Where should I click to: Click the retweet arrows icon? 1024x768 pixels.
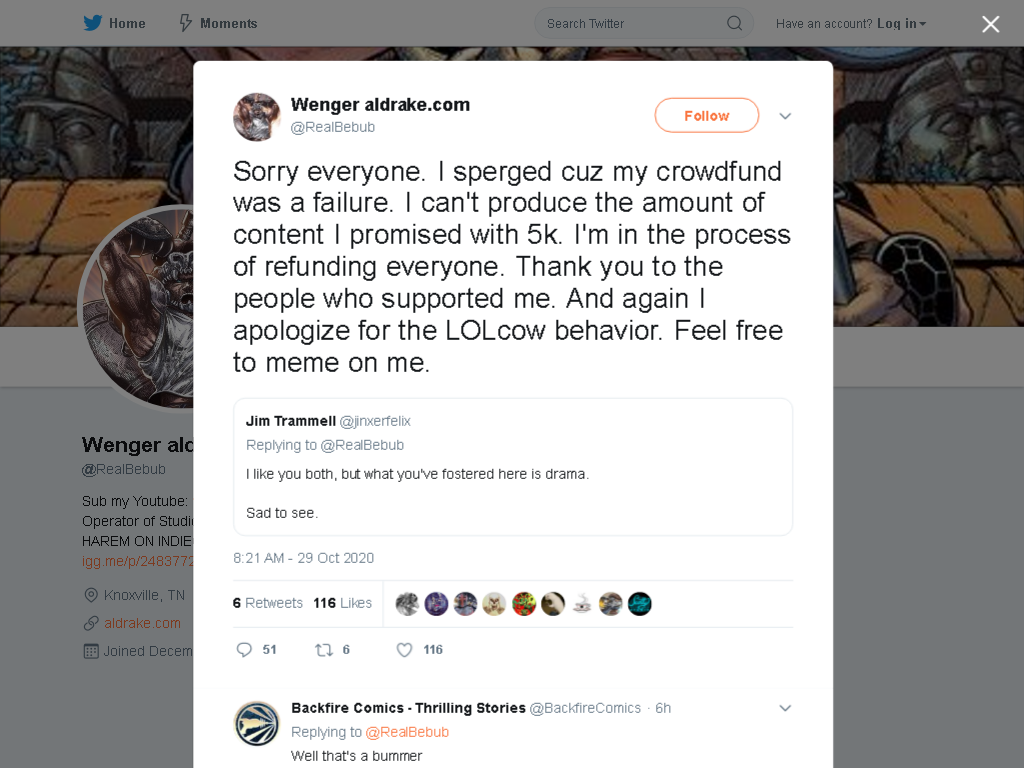(324, 649)
